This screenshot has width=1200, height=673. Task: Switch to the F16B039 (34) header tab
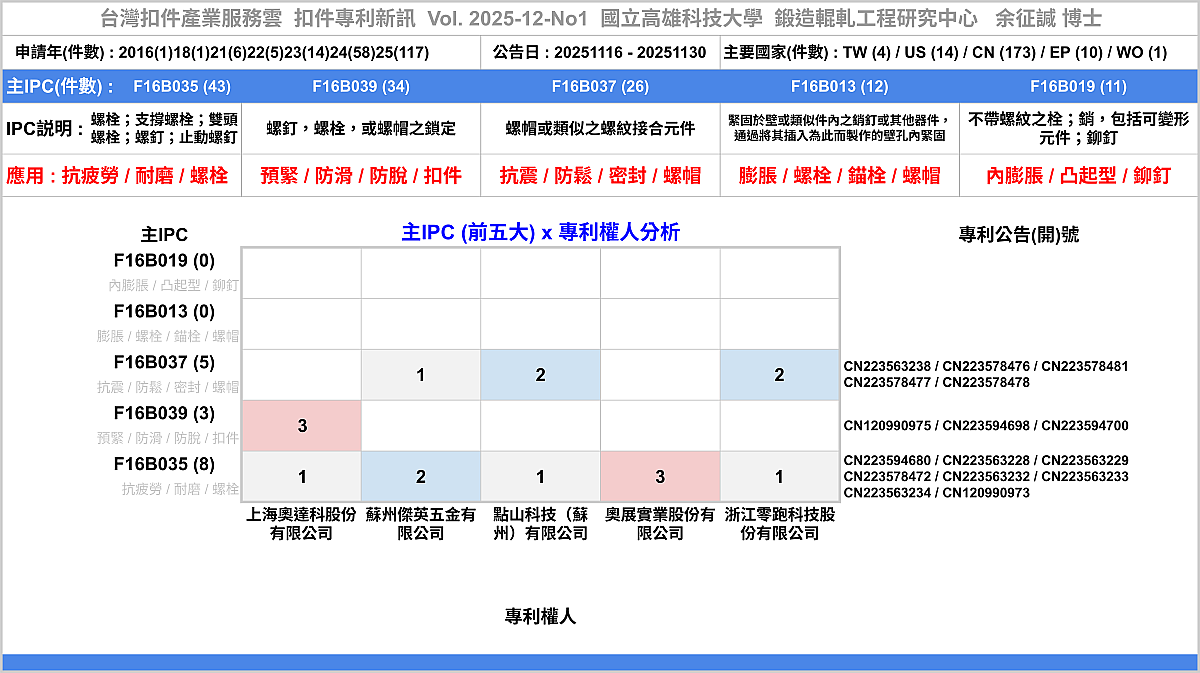tap(361, 86)
